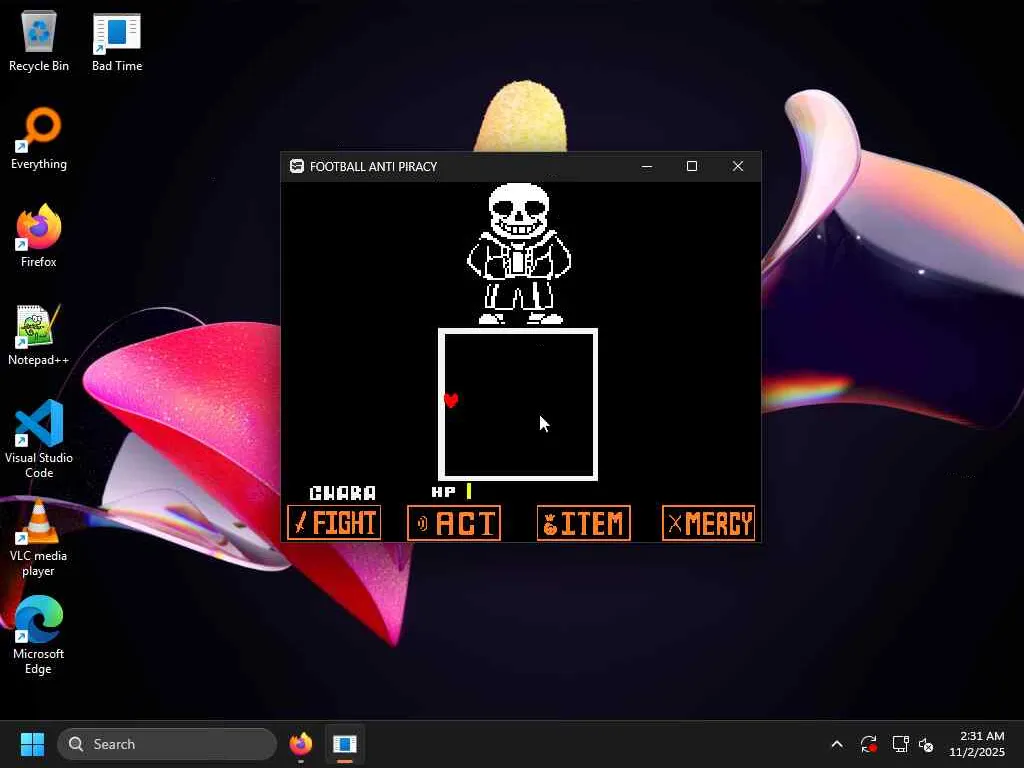The height and width of the screenshot is (768, 1024).
Task: Maximize the FOOTBALL ANTI PIRACY window
Action: point(692,167)
